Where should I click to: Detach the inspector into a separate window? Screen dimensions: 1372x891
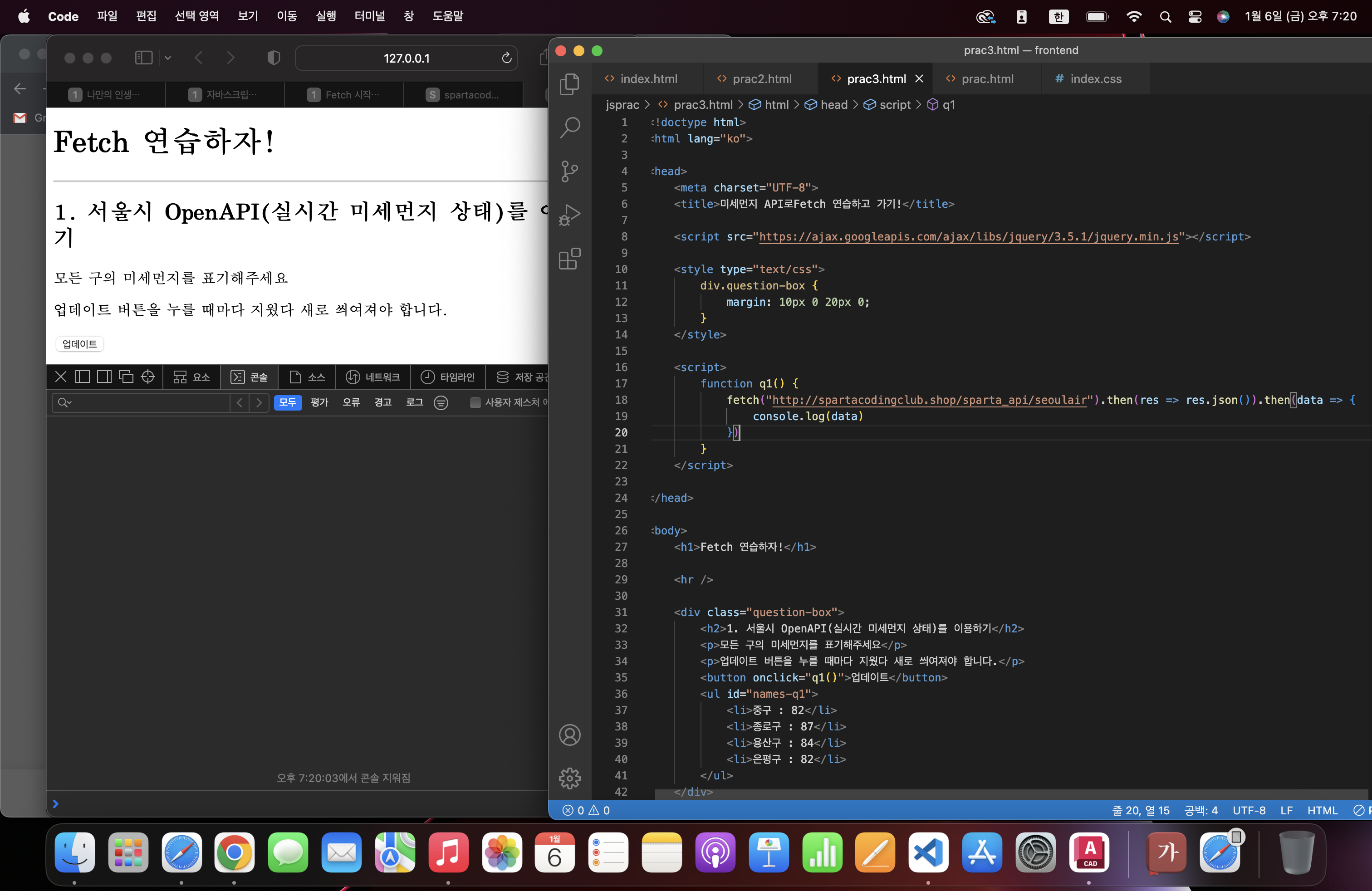pyautogui.click(x=126, y=377)
